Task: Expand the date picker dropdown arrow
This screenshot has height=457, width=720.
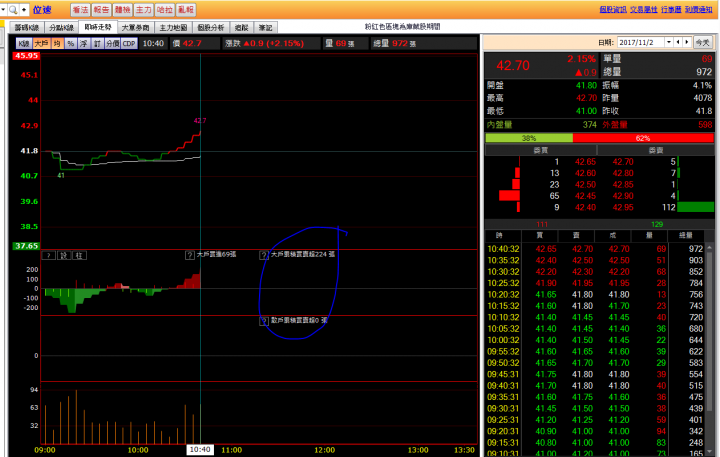Action: 669,42
